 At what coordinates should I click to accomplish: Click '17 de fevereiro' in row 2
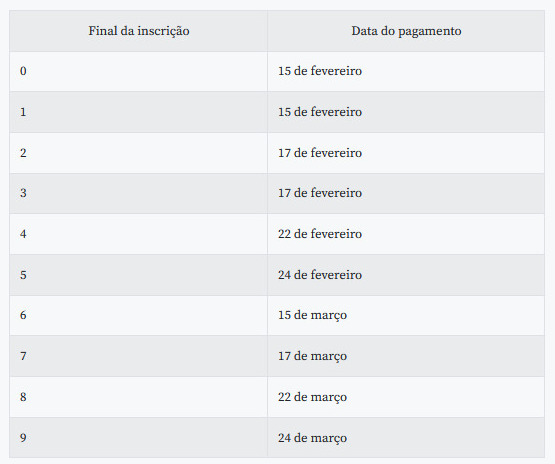pyautogui.click(x=320, y=153)
